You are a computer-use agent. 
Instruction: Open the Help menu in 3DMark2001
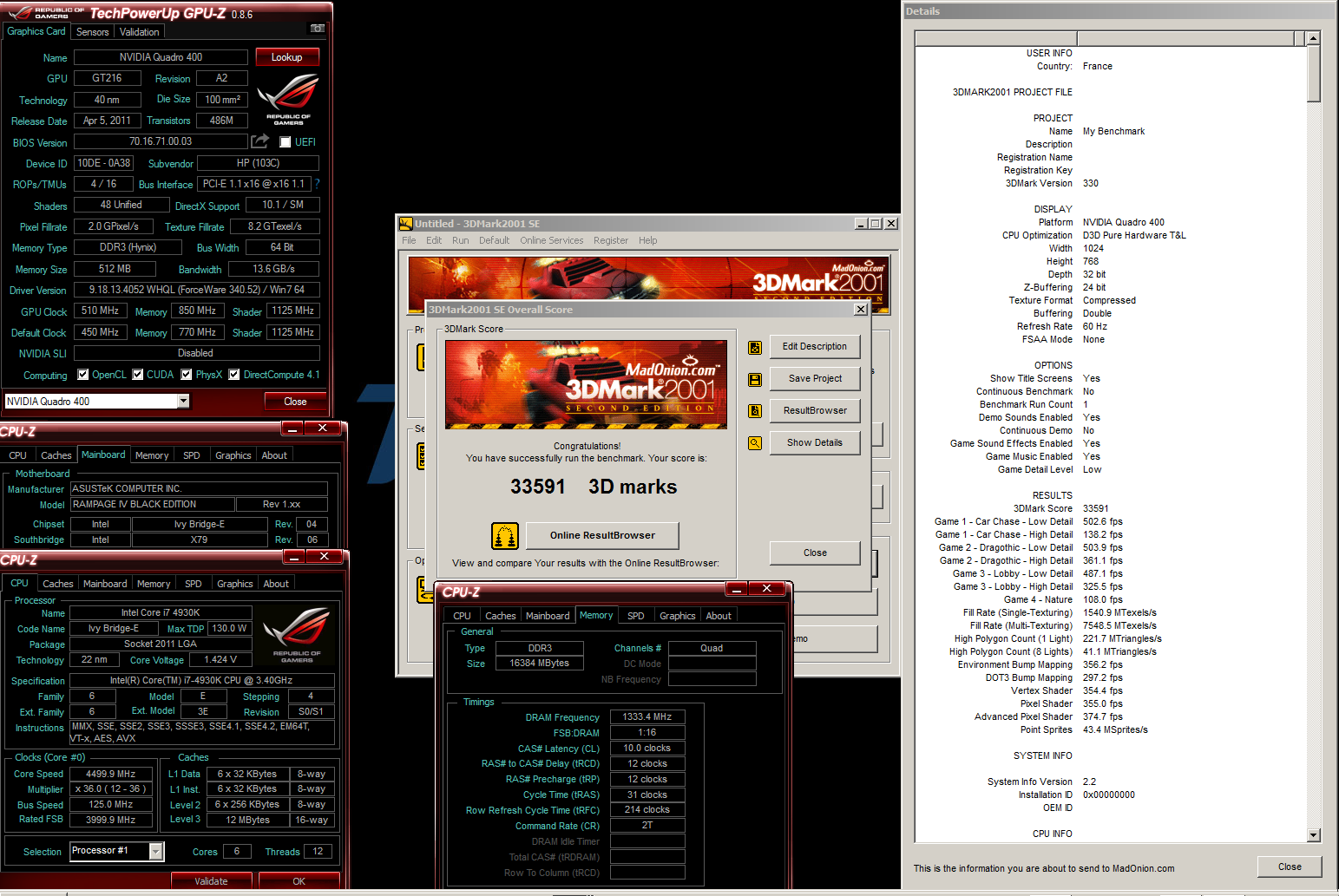click(648, 240)
